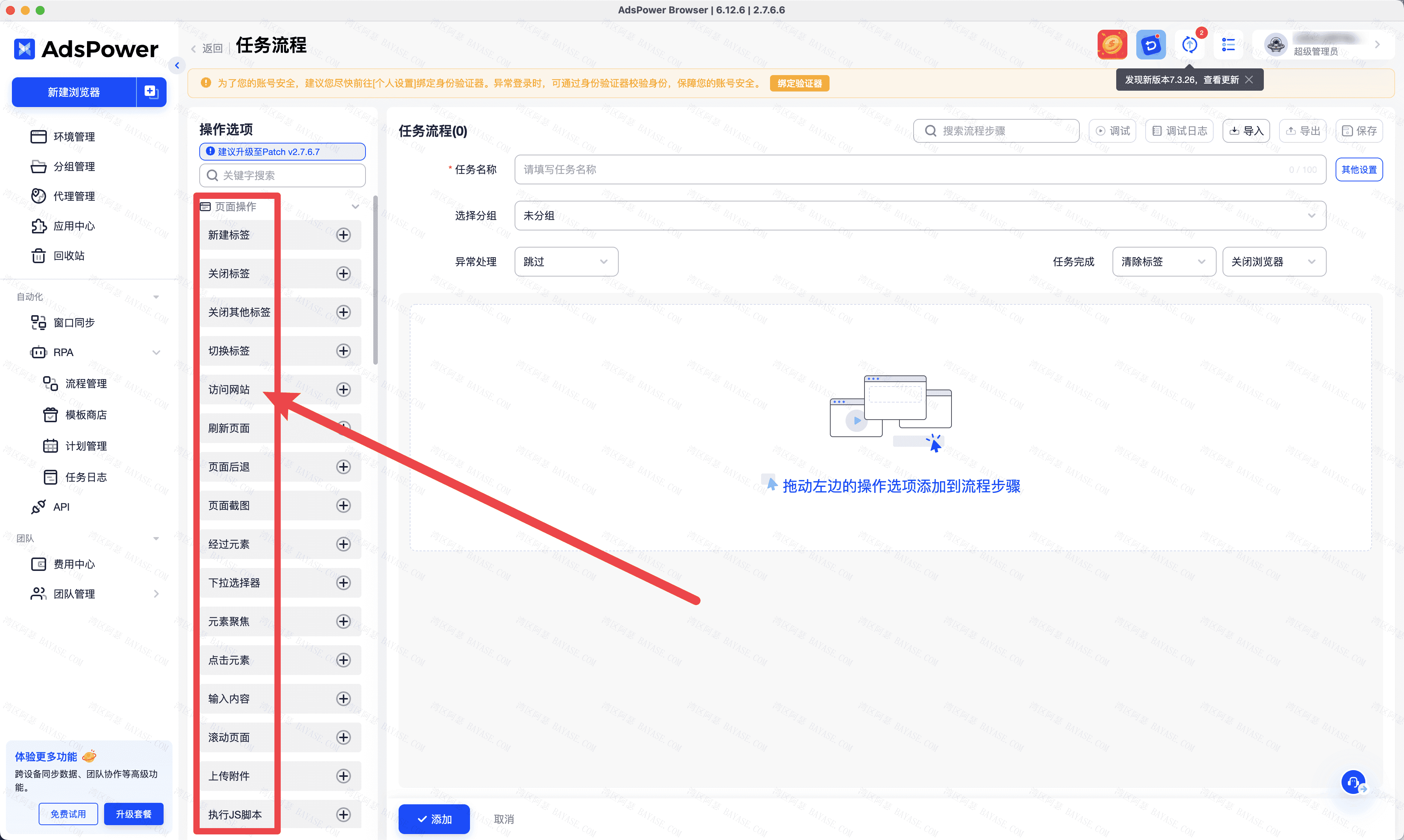Click the 新建浏览器 button

tap(74, 92)
